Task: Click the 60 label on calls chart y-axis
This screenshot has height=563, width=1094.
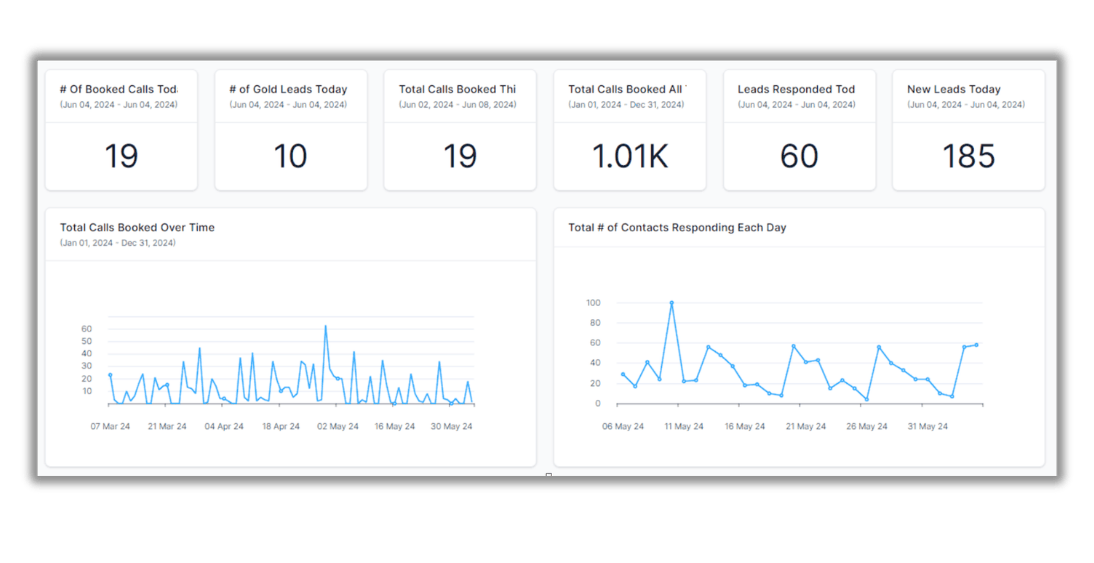Action: [87, 329]
